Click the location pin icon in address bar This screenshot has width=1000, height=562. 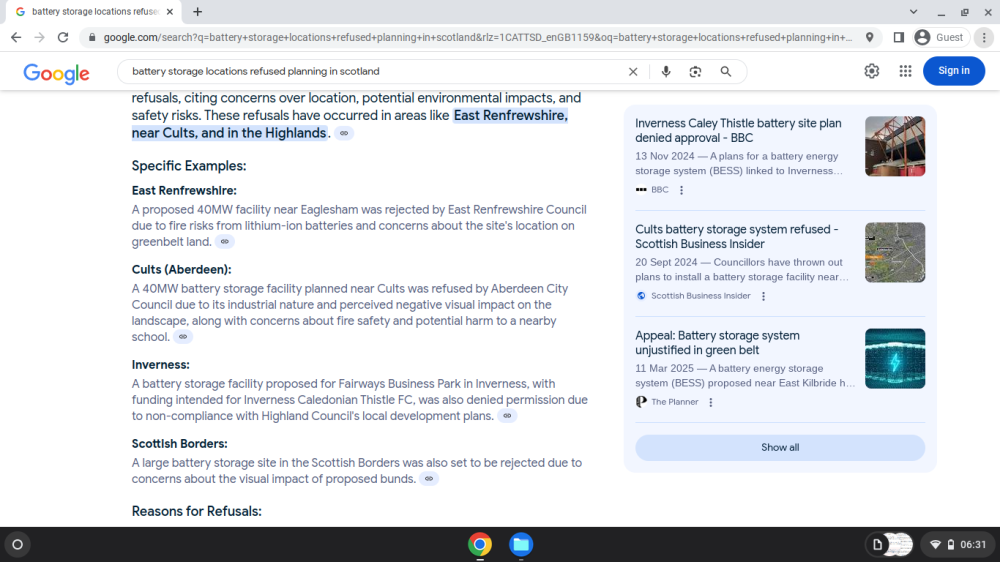click(x=869, y=38)
